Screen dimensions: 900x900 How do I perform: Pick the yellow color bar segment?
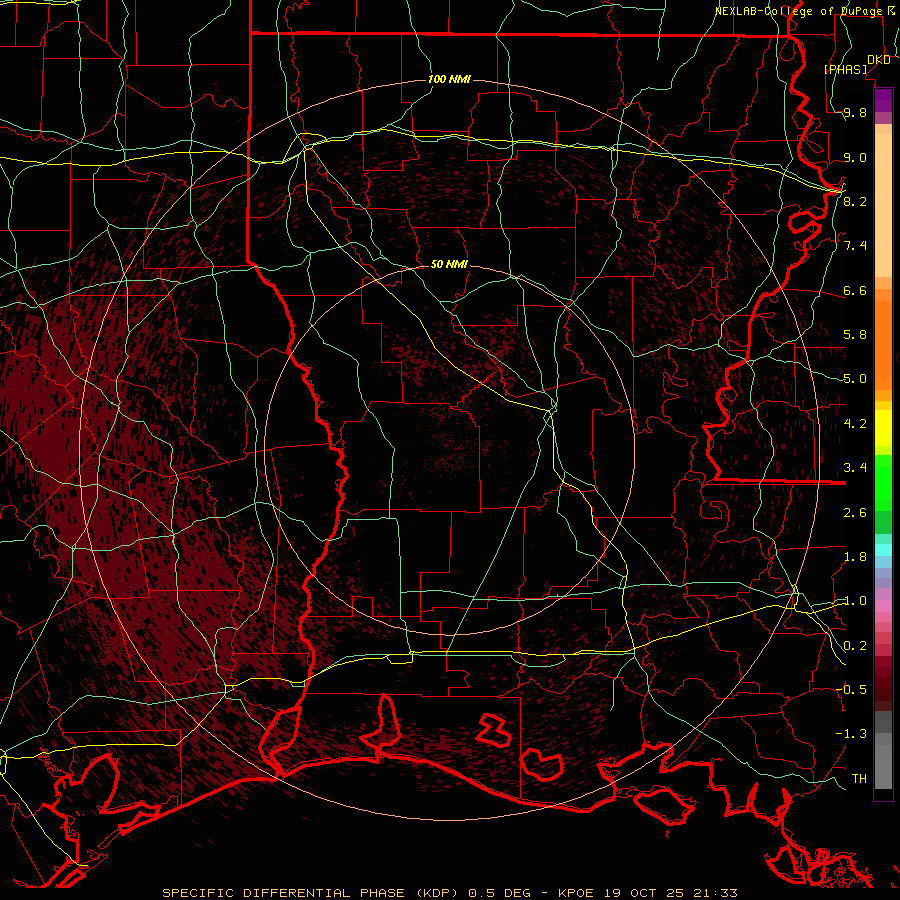[x=883, y=428]
